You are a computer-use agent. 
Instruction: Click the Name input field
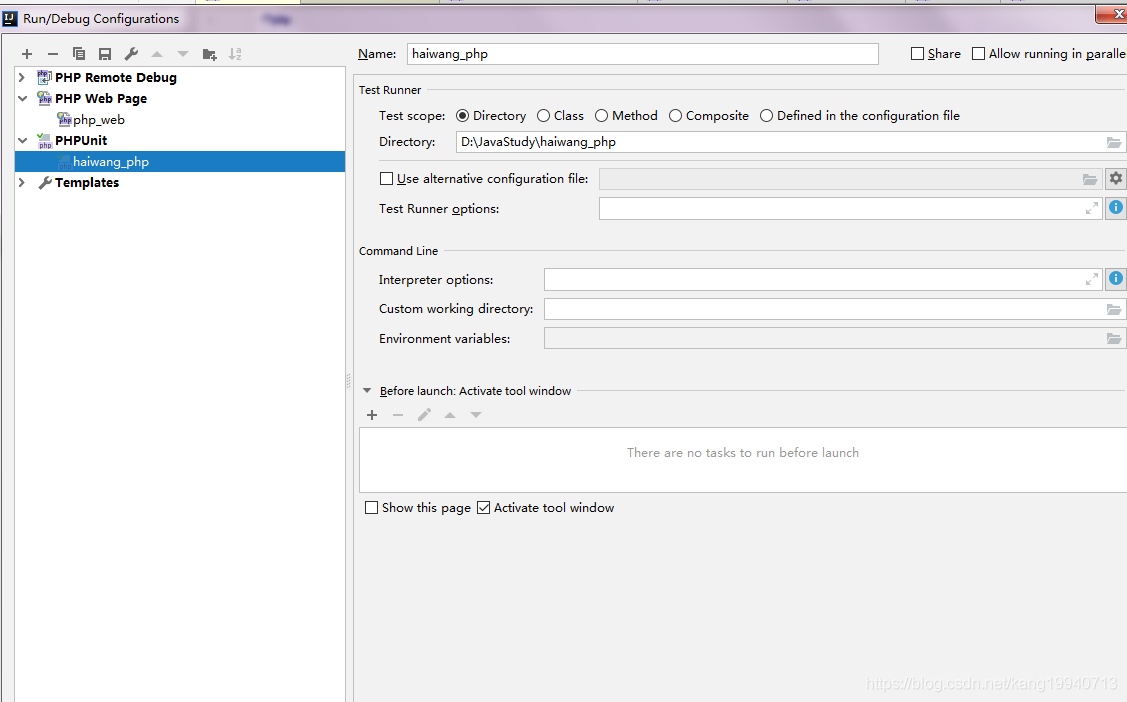(x=643, y=54)
